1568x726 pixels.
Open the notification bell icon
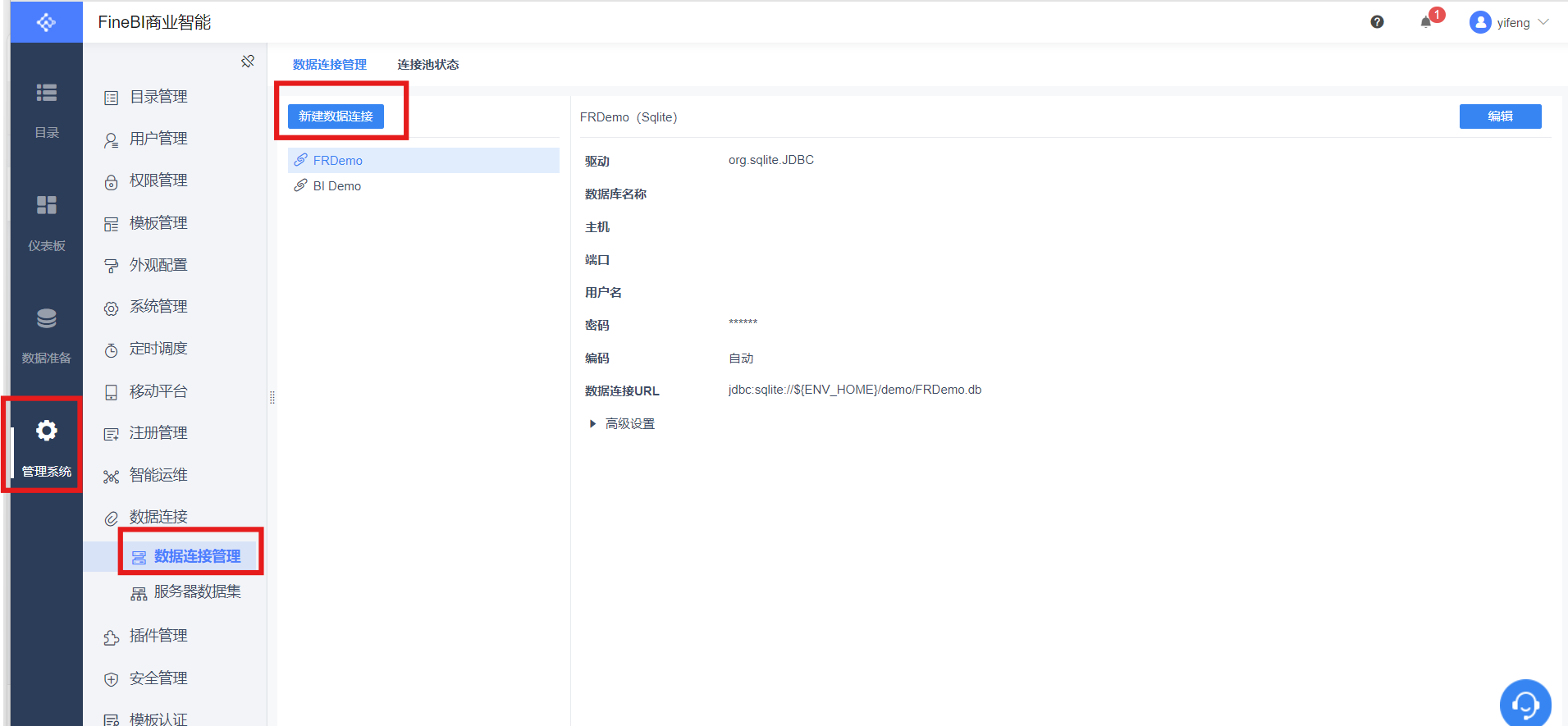click(x=1426, y=22)
